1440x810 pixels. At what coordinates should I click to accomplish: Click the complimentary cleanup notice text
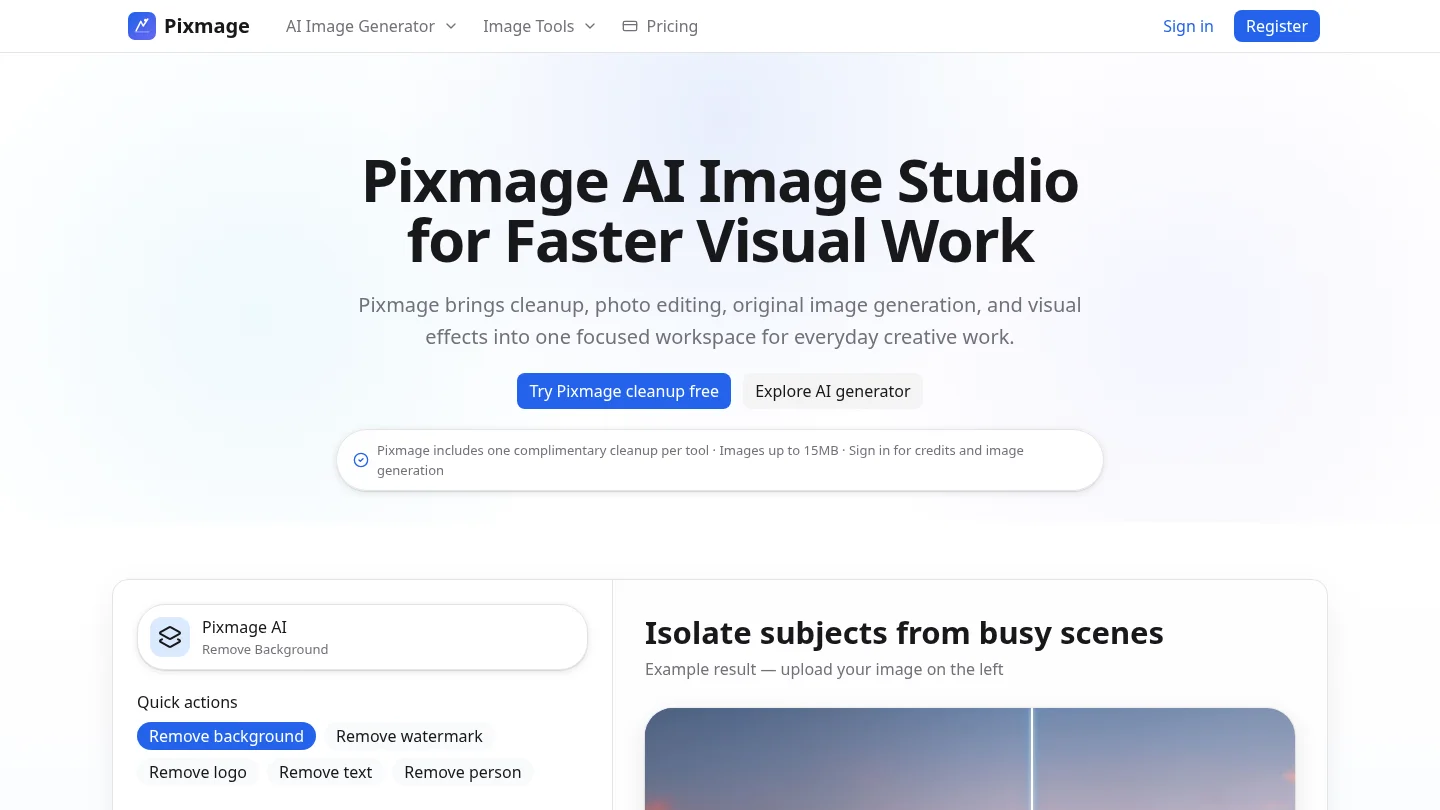[700, 460]
